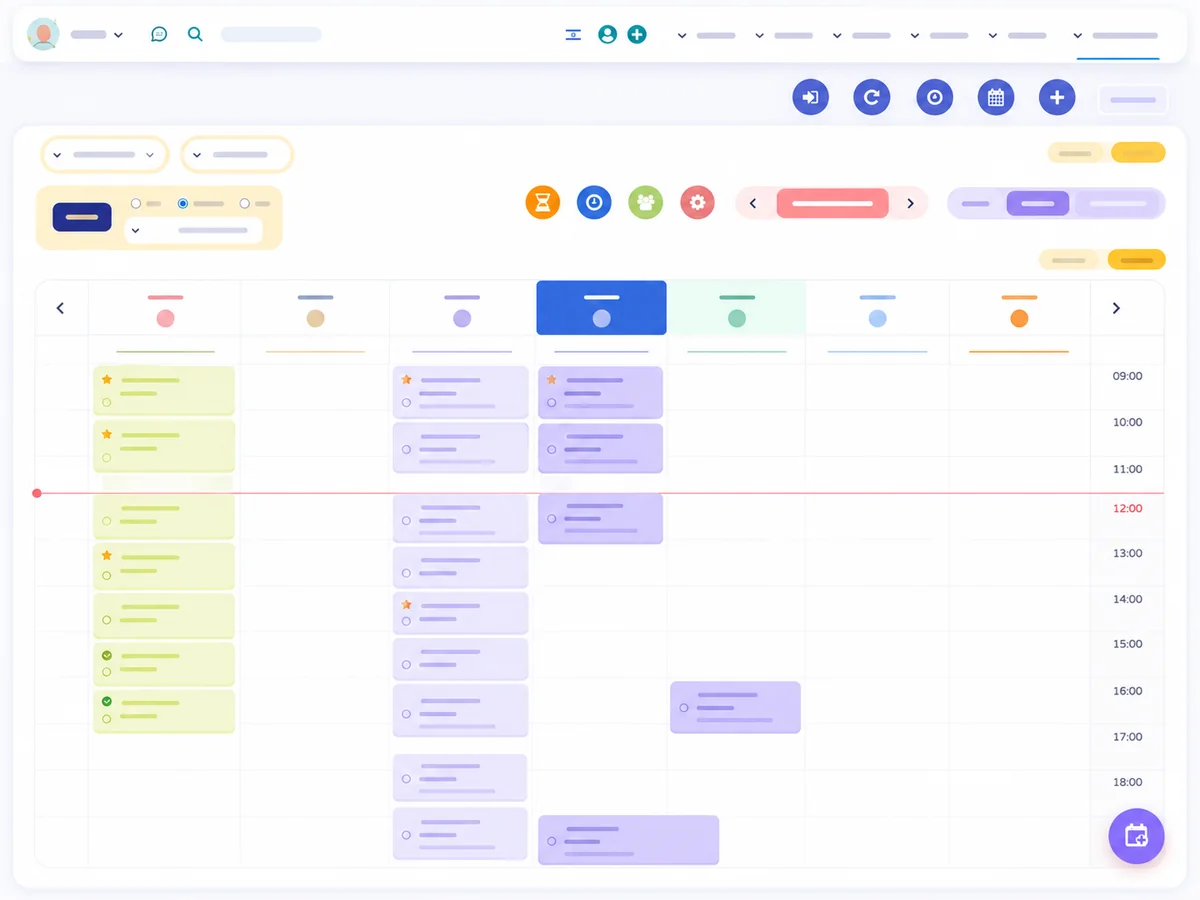The image size is (1200, 900).
Task: Expand the dropdown inside the yellow panel
Action: [193, 230]
